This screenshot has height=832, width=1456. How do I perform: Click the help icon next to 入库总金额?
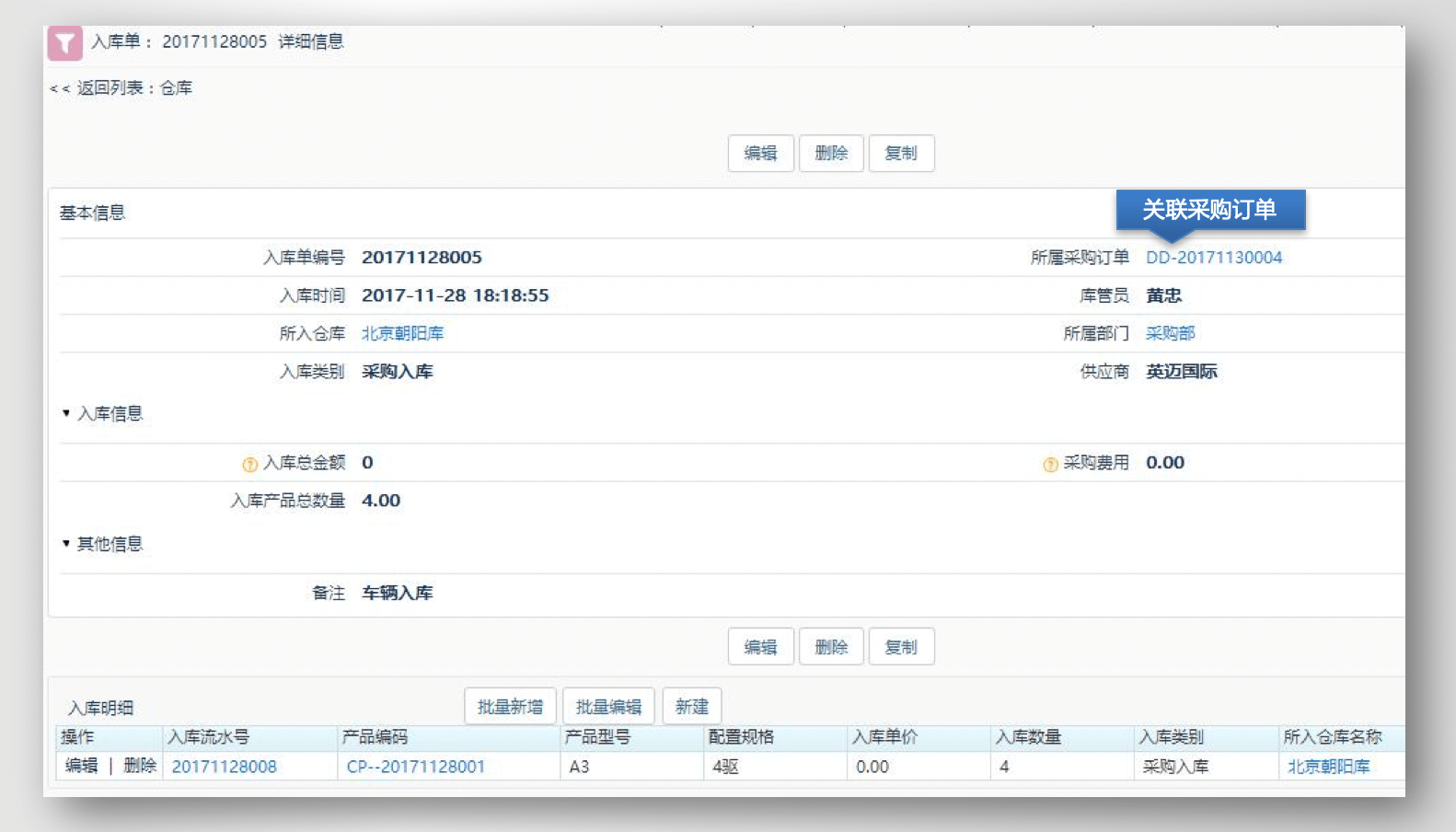click(x=249, y=465)
